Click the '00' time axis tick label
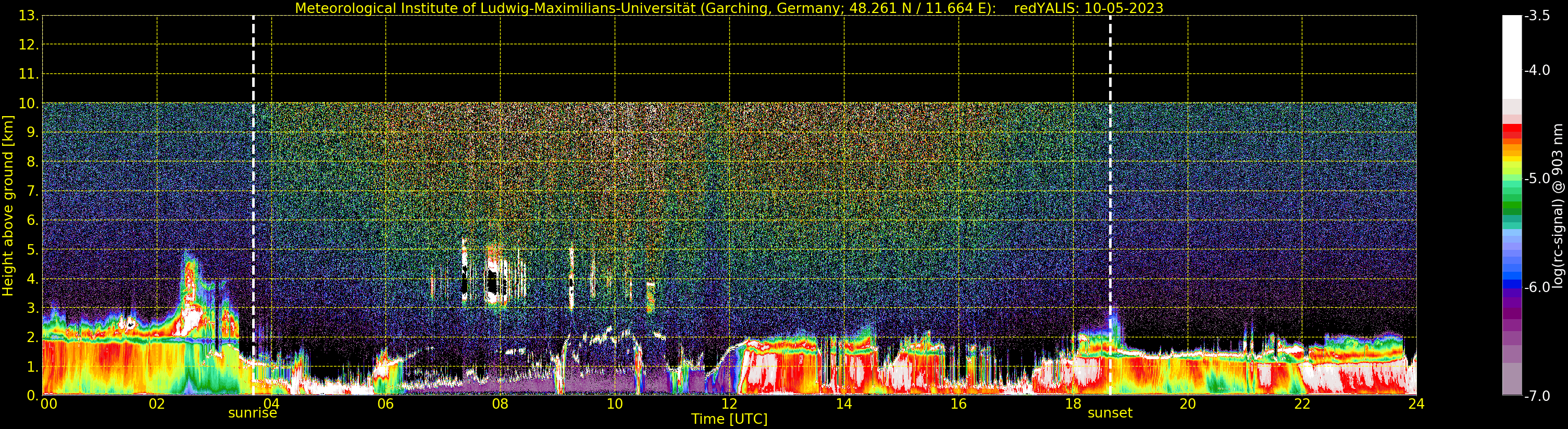 pos(48,404)
